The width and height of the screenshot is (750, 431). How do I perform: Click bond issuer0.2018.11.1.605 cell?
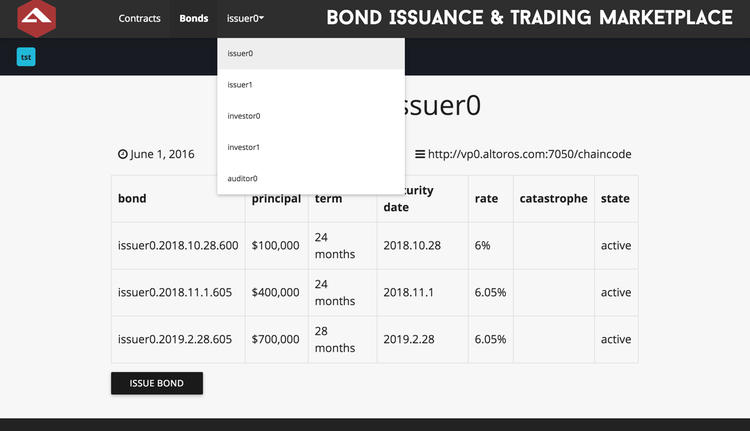click(178, 292)
